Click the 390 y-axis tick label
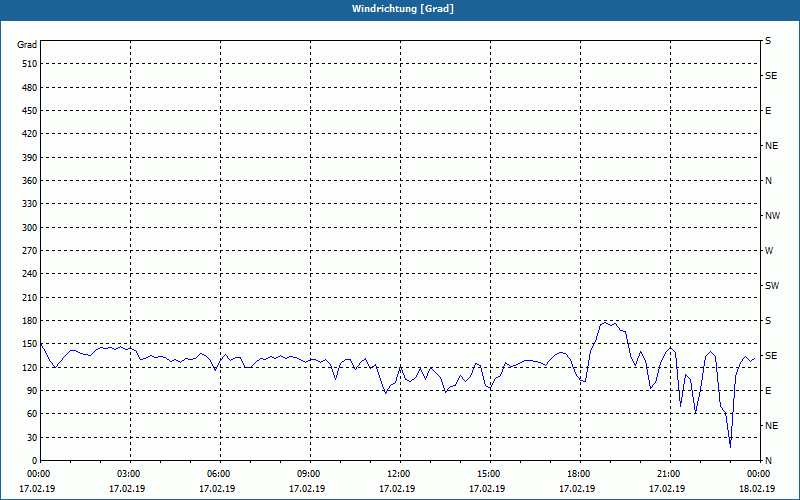This screenshot has height=500, width=800. (30, 158)
